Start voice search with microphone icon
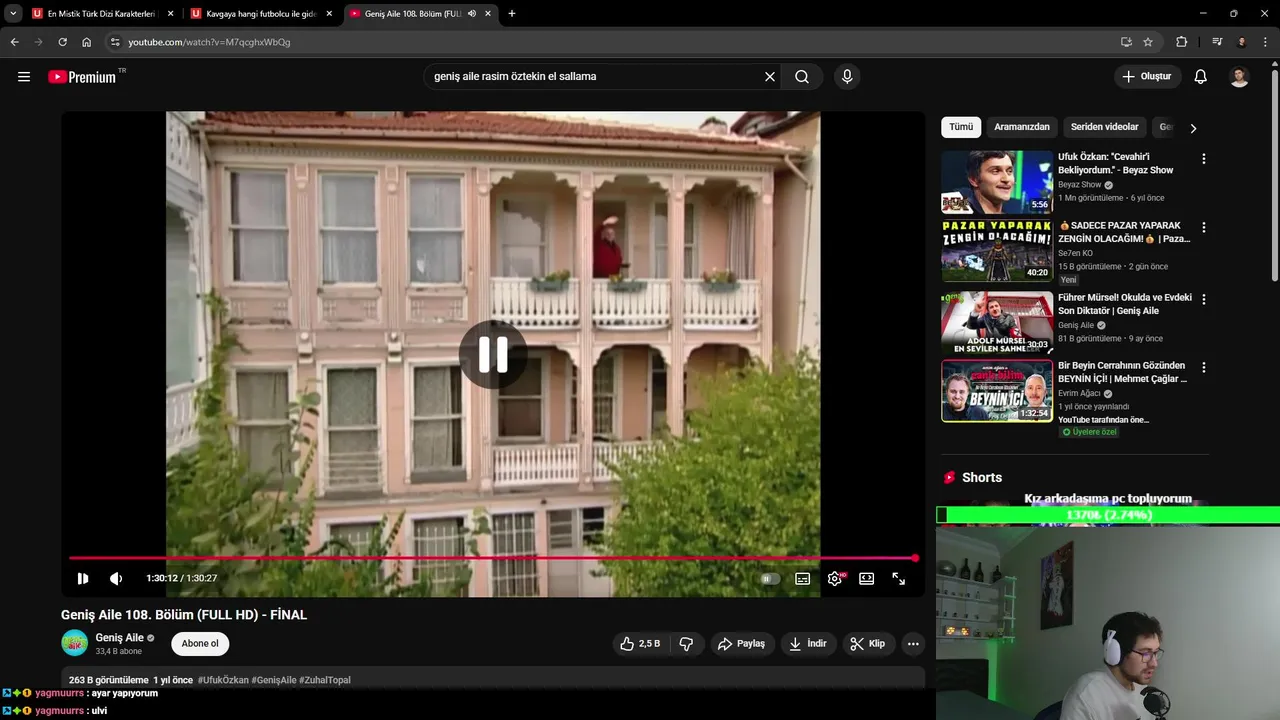This screenshot has width=1280, height=720. click(x=847, y=77)
